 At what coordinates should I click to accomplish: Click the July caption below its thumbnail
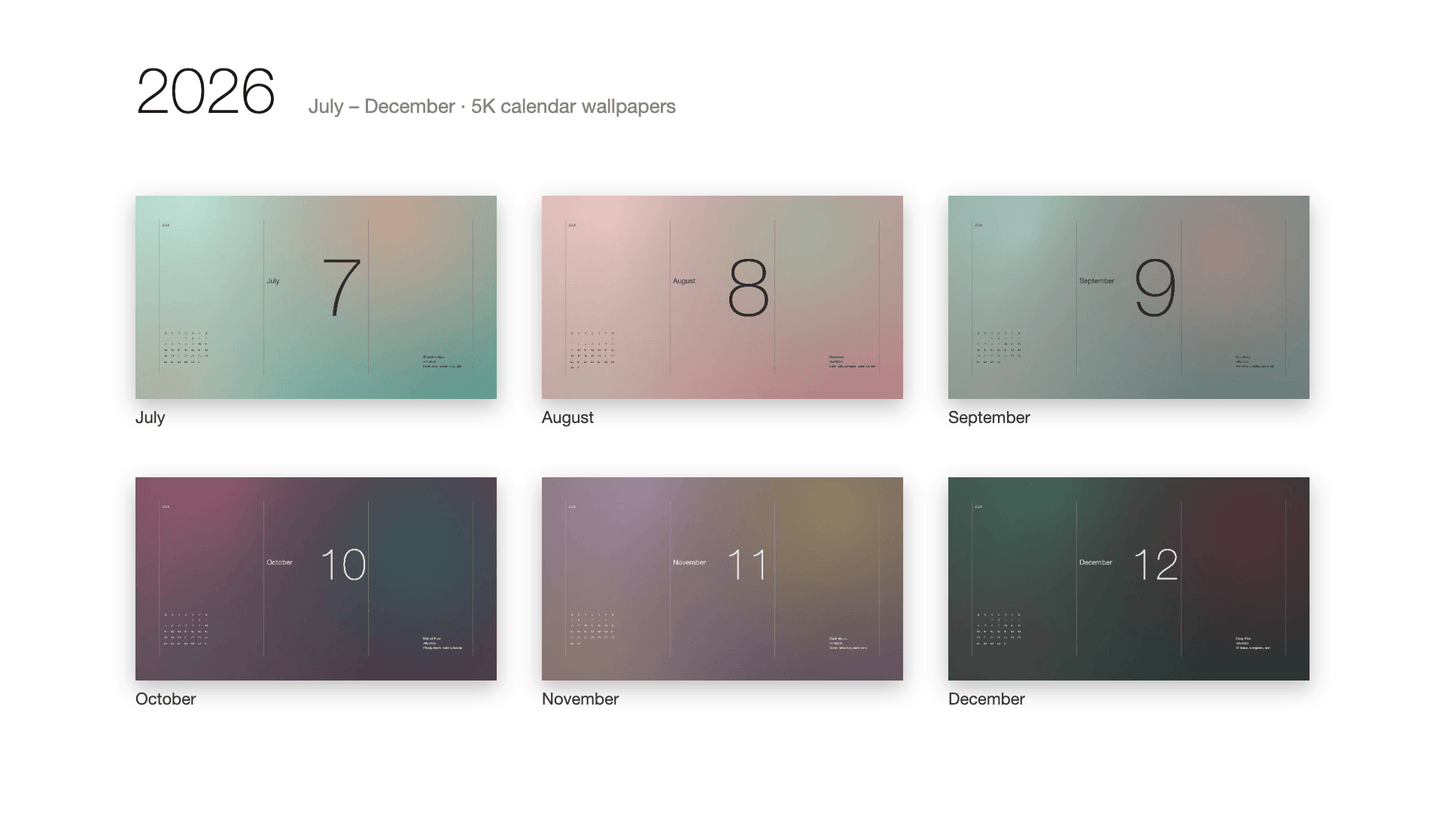point(150,418)
